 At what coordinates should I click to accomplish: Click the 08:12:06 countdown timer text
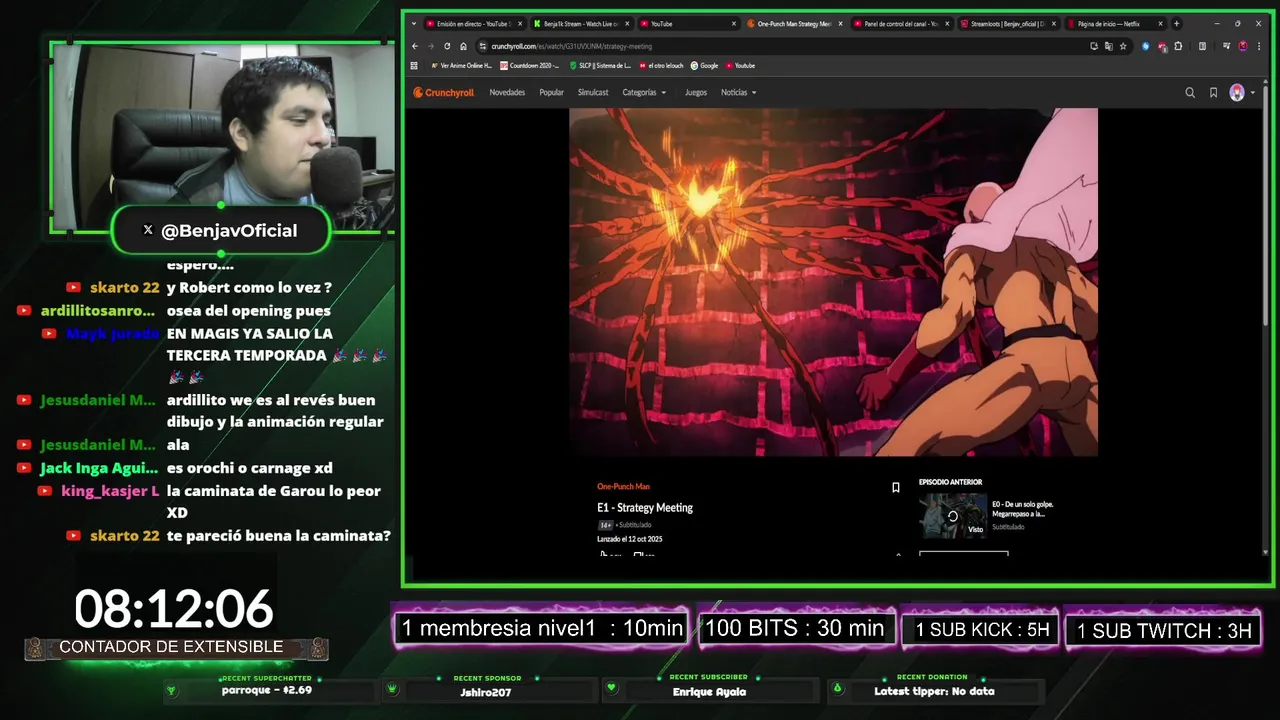174,609
